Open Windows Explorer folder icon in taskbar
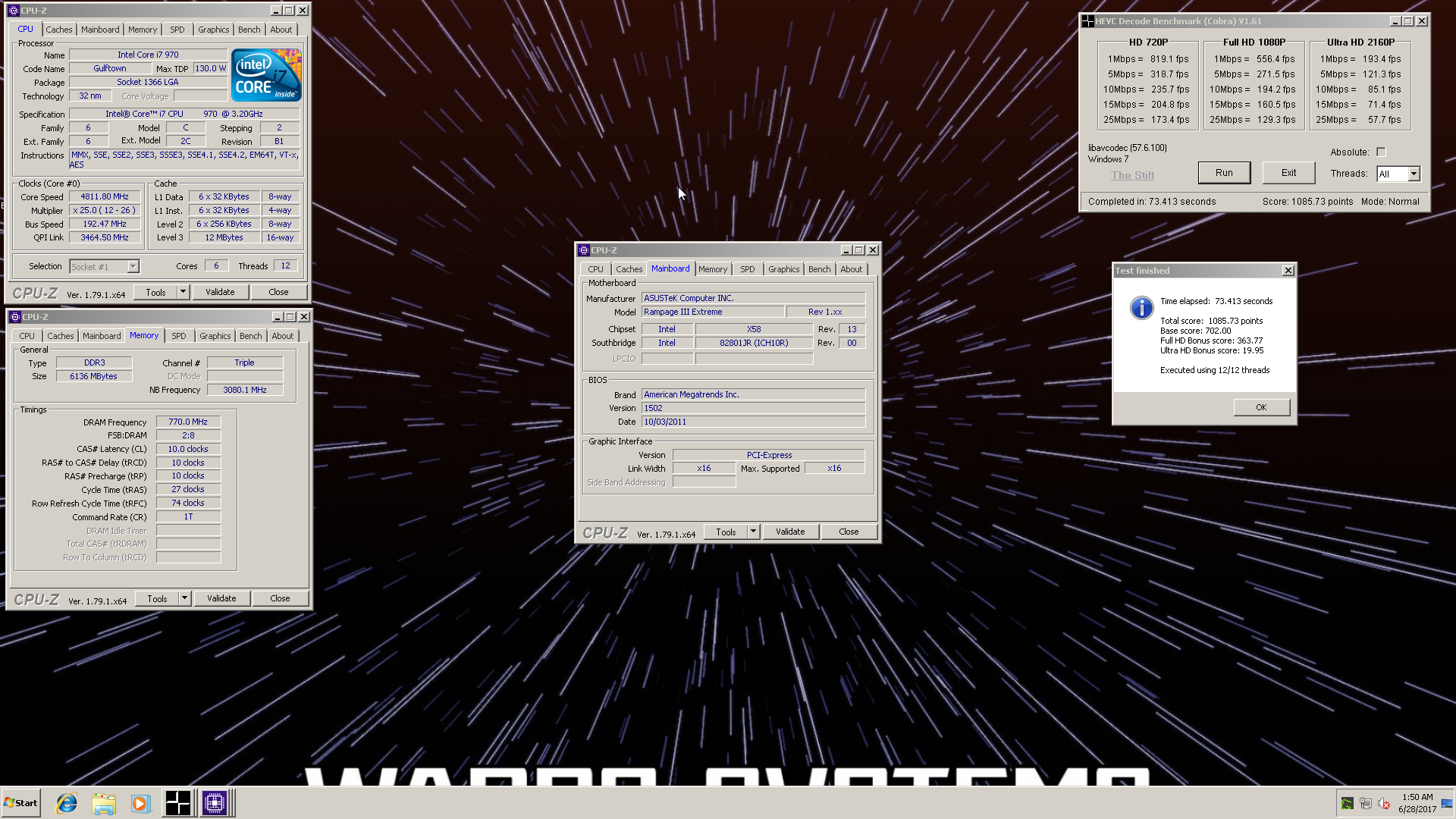The width and height of the screenshot is (1456, 819). pyautogui.click(x=104, y=803)
